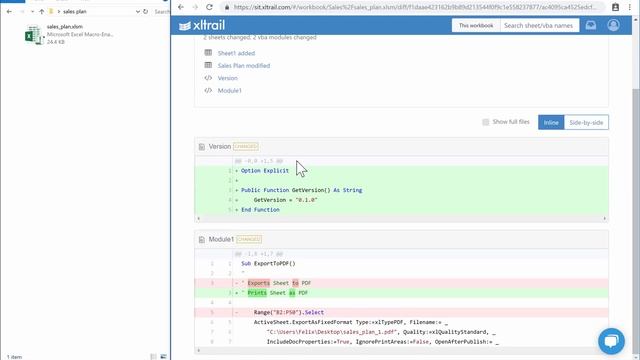This screenshot has height=360, width=640.
Task: Click the sheet icon beside Sheet1 added
Action: tap(208, 53)
